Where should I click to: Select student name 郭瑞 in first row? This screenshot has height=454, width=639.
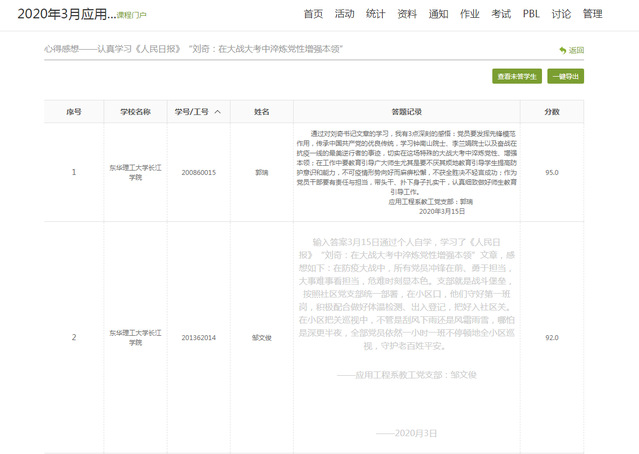(261, 173)
